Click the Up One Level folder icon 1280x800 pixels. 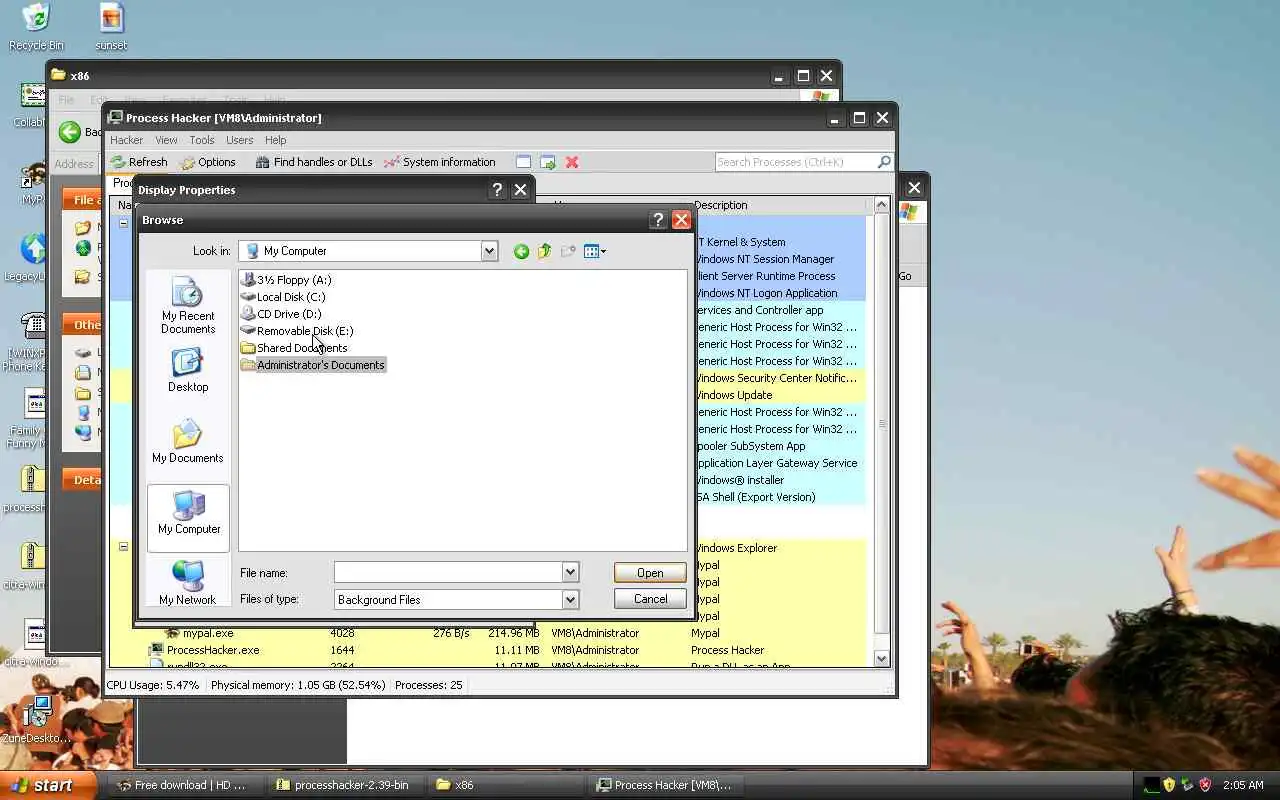coord(544,251)
